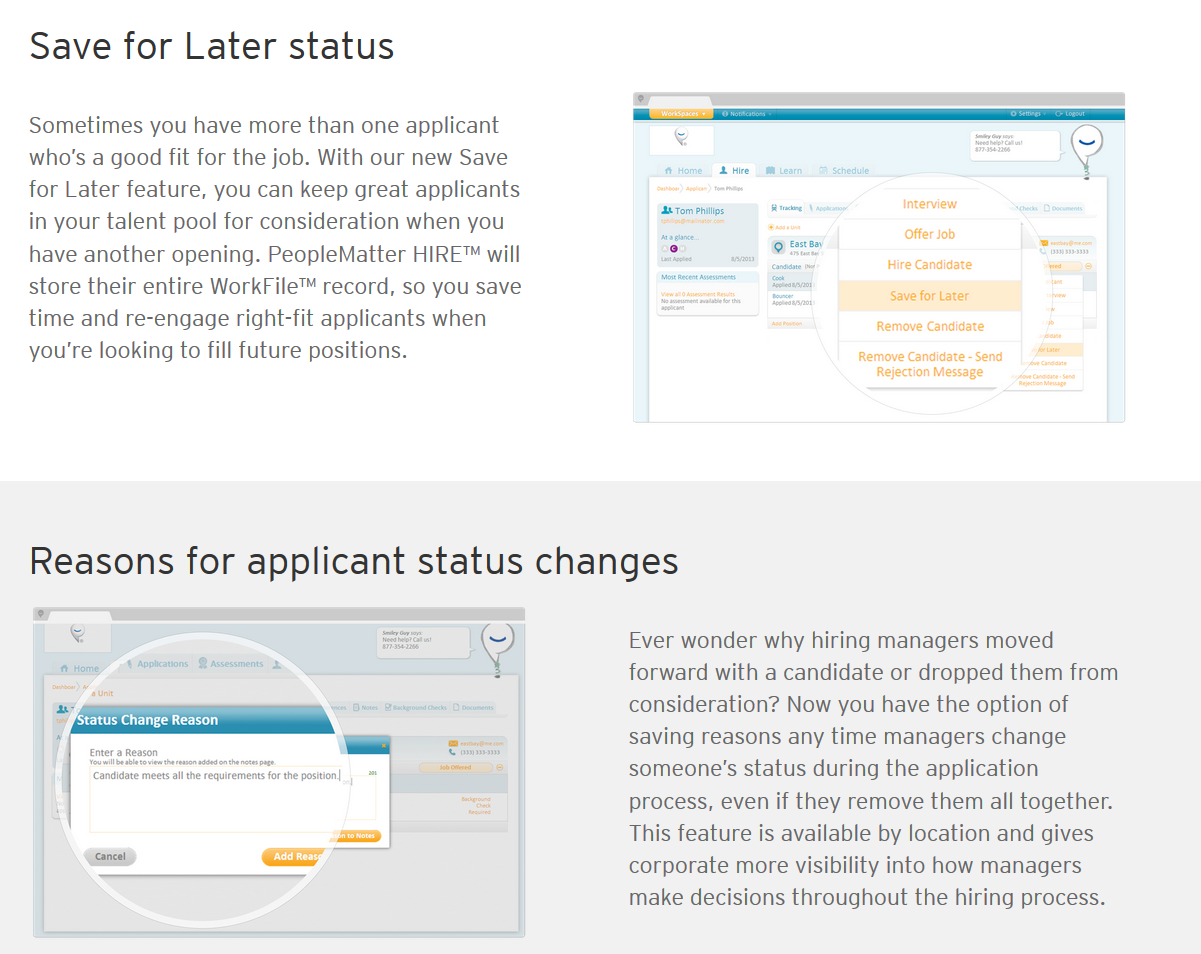Open Documents tab in Status Change screenshot
The height and width of the screenshot is (954, 1201).
click(x=473, y=707)
